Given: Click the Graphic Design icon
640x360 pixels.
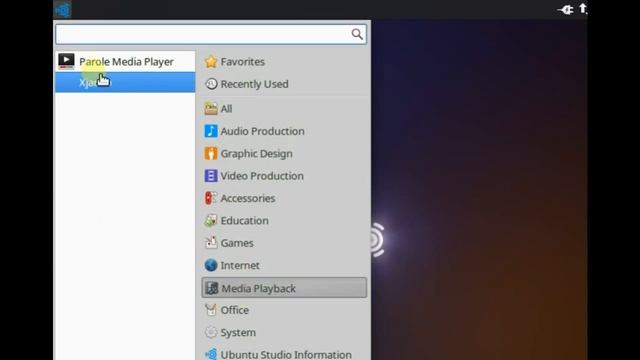Looking at the screenshot, I should [x=211, y=153].
